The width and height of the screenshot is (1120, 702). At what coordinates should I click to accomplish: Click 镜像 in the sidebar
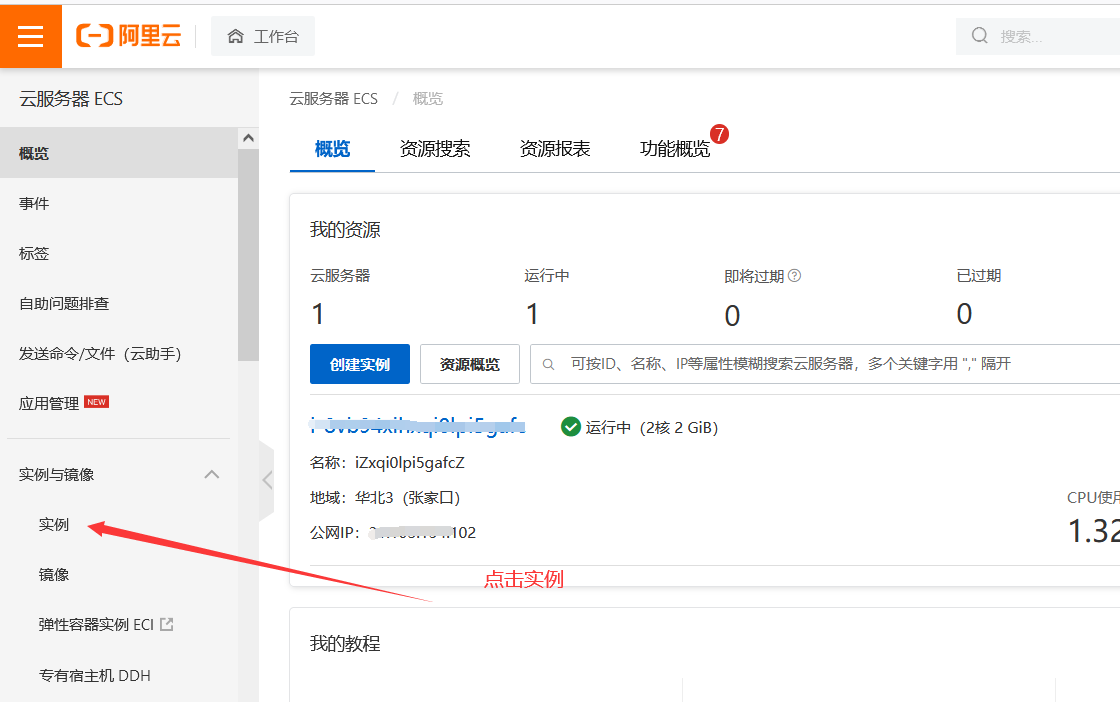pyautogui.click(x=54, y=575)
